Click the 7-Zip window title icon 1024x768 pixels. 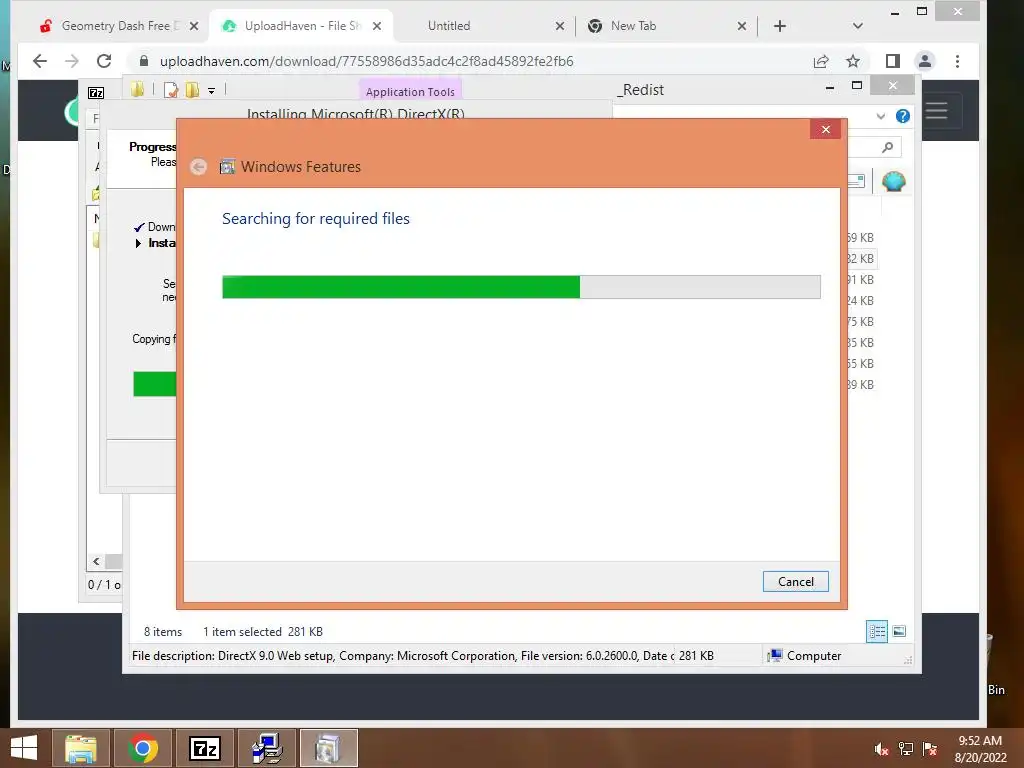(x=96, y=93)
